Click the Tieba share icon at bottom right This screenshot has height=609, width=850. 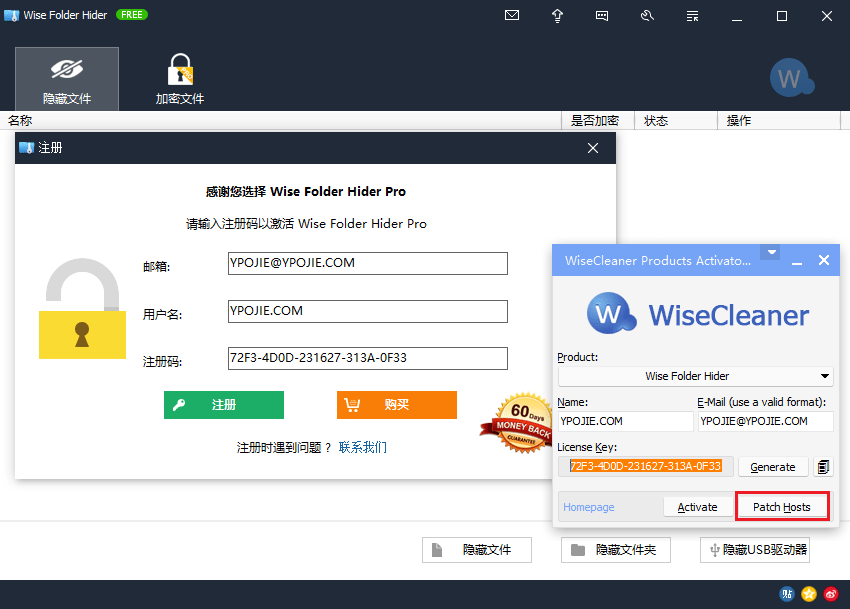[x=787, y=593]
